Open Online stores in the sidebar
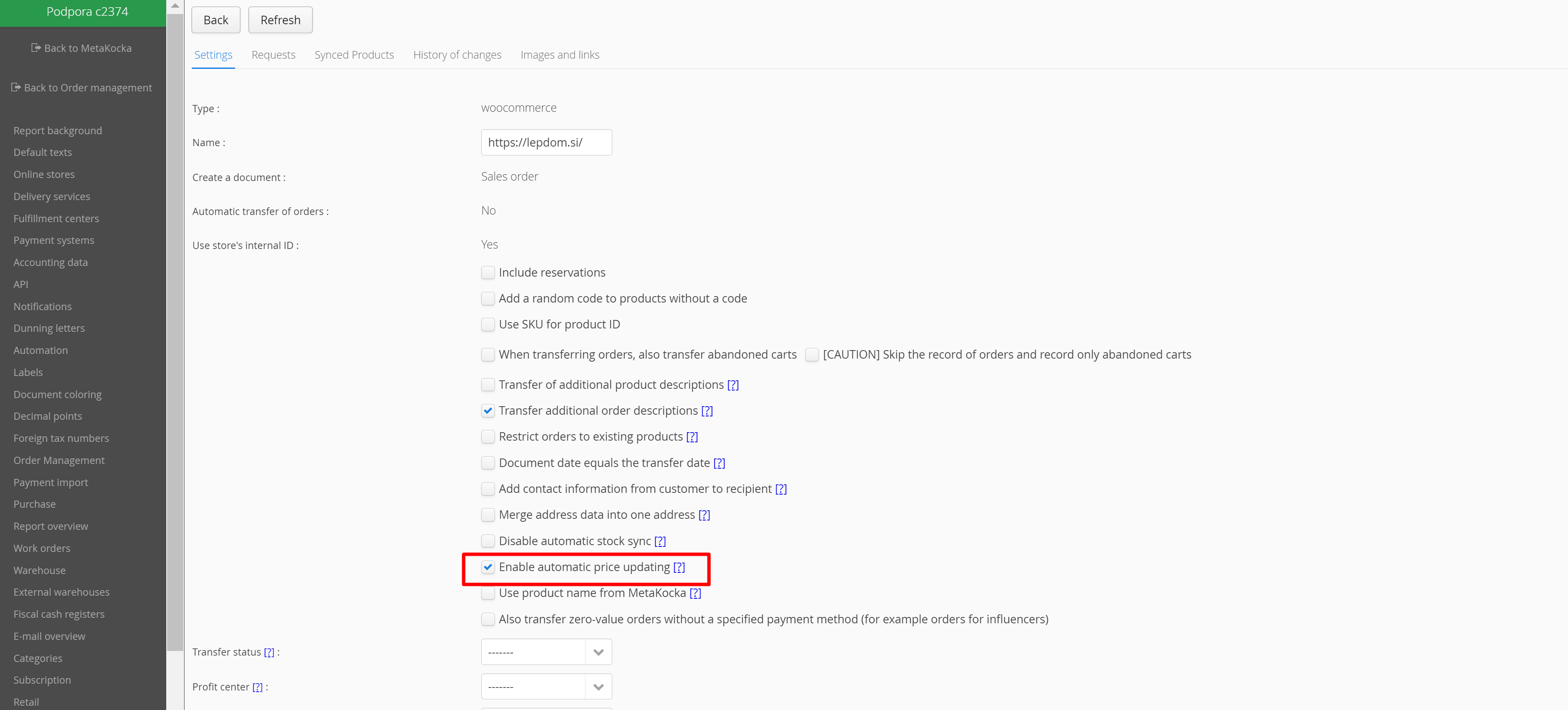The height and width of the screenshot is (710, 1568). [x=44, y=175]
